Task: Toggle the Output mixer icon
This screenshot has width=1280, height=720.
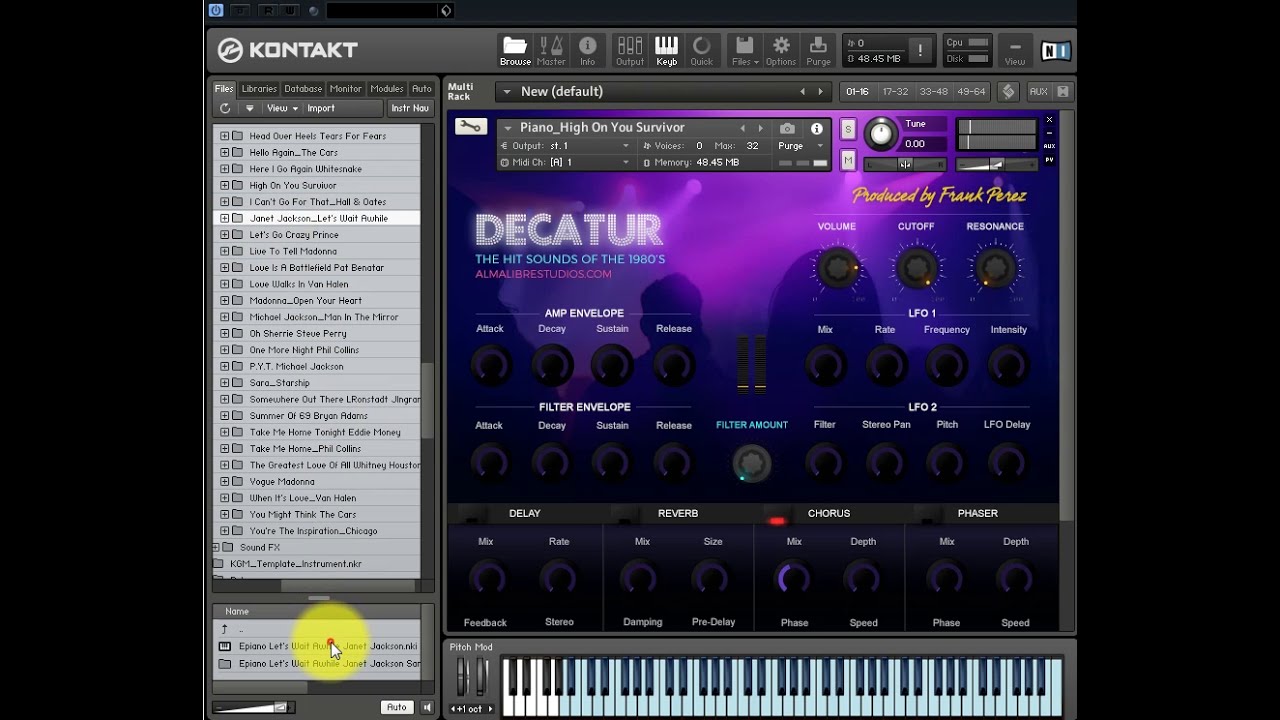Action: (x=630, y=50)
